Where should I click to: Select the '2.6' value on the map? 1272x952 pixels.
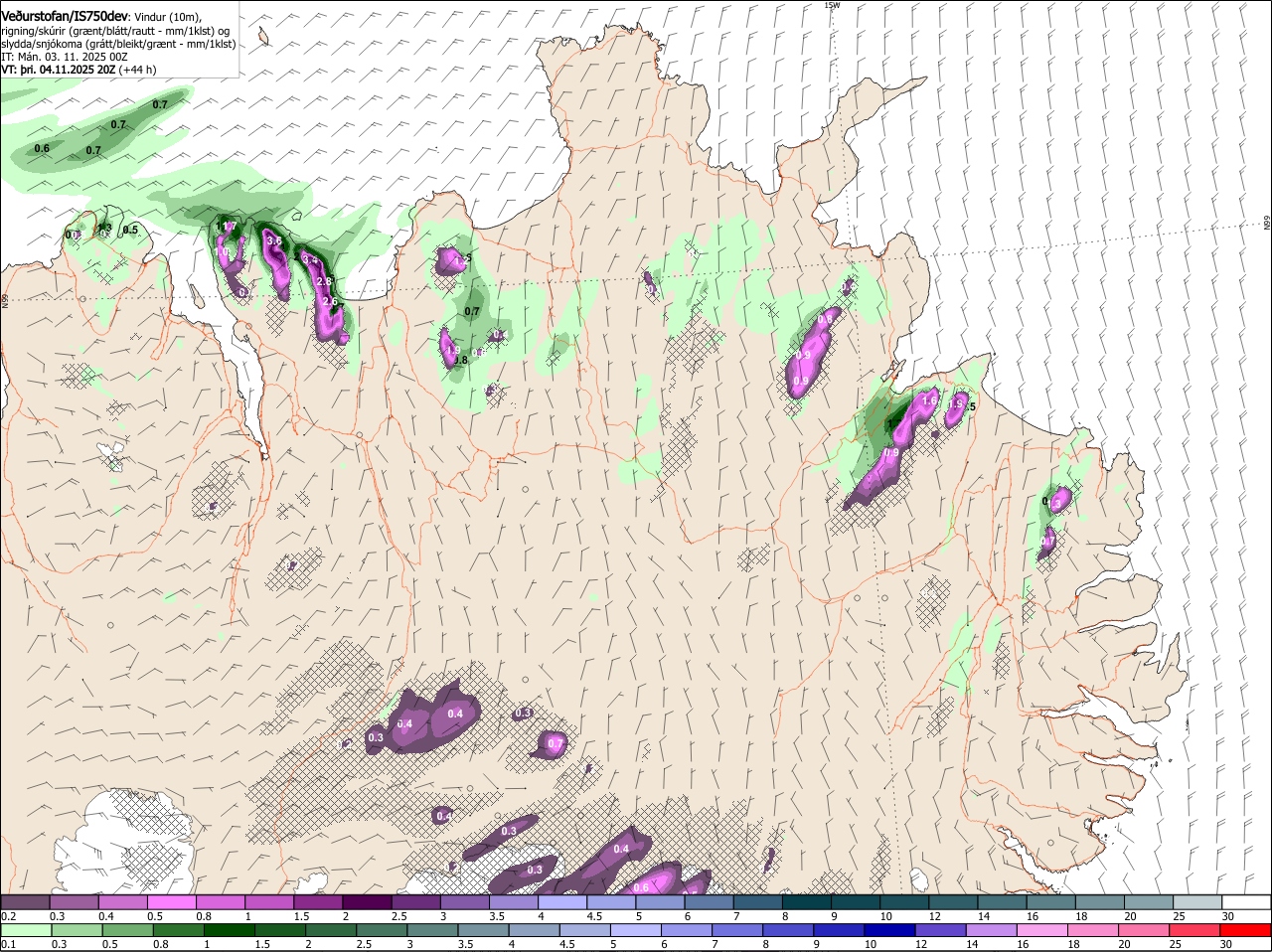pyautogui.click(x=330, y=301)
